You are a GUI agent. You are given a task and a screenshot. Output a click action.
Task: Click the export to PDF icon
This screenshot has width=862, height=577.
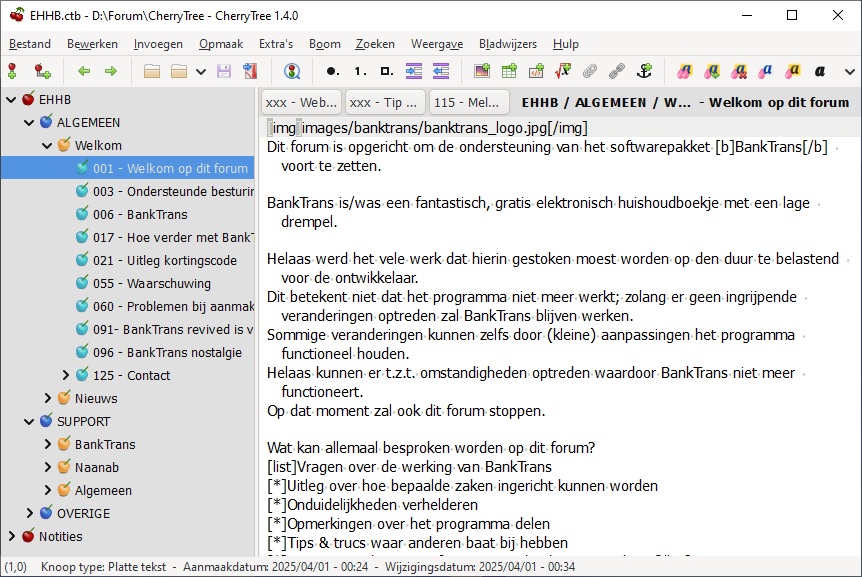tap(249, 71)
